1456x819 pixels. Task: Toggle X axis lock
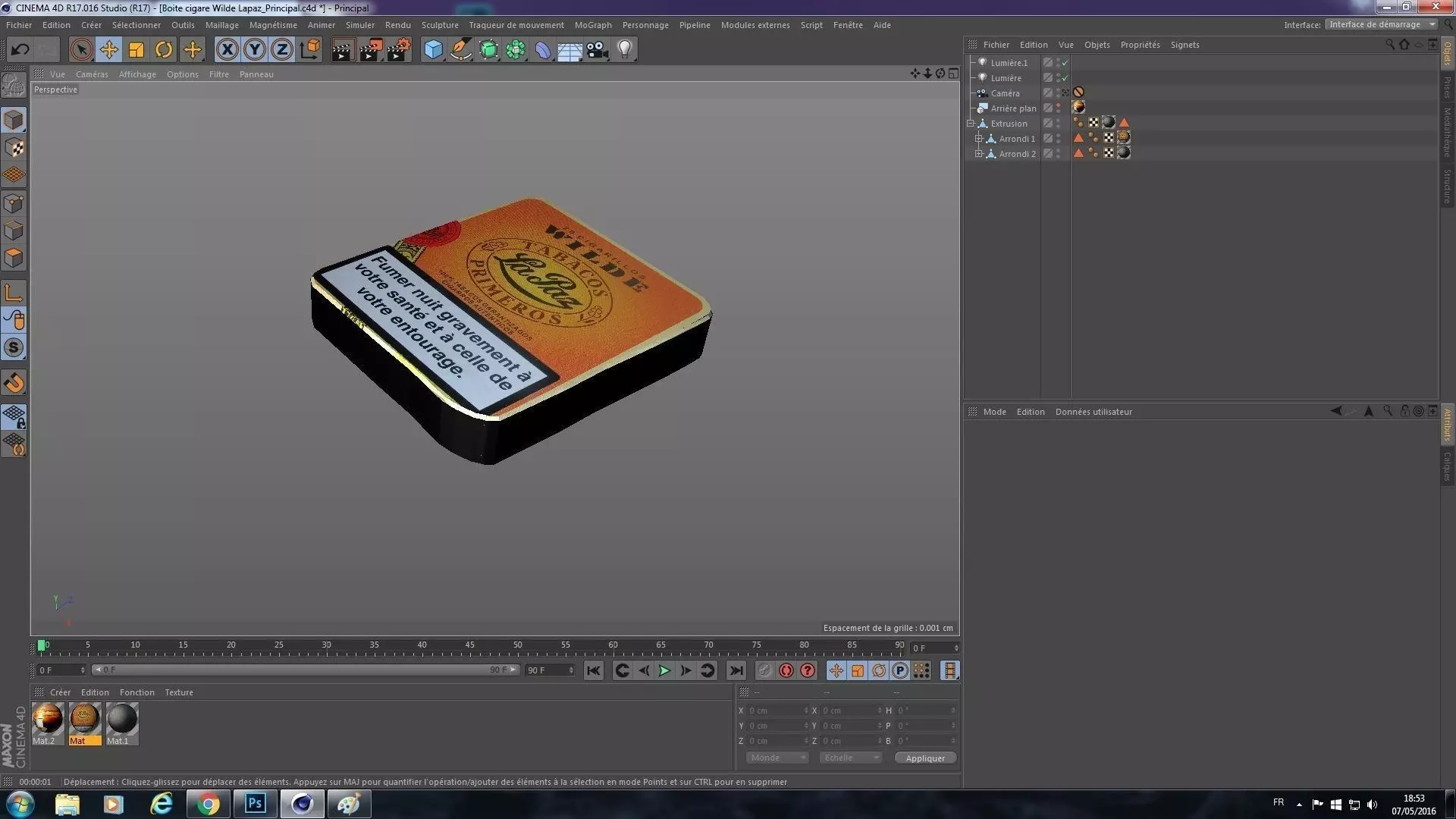click(x=227, y=50)
